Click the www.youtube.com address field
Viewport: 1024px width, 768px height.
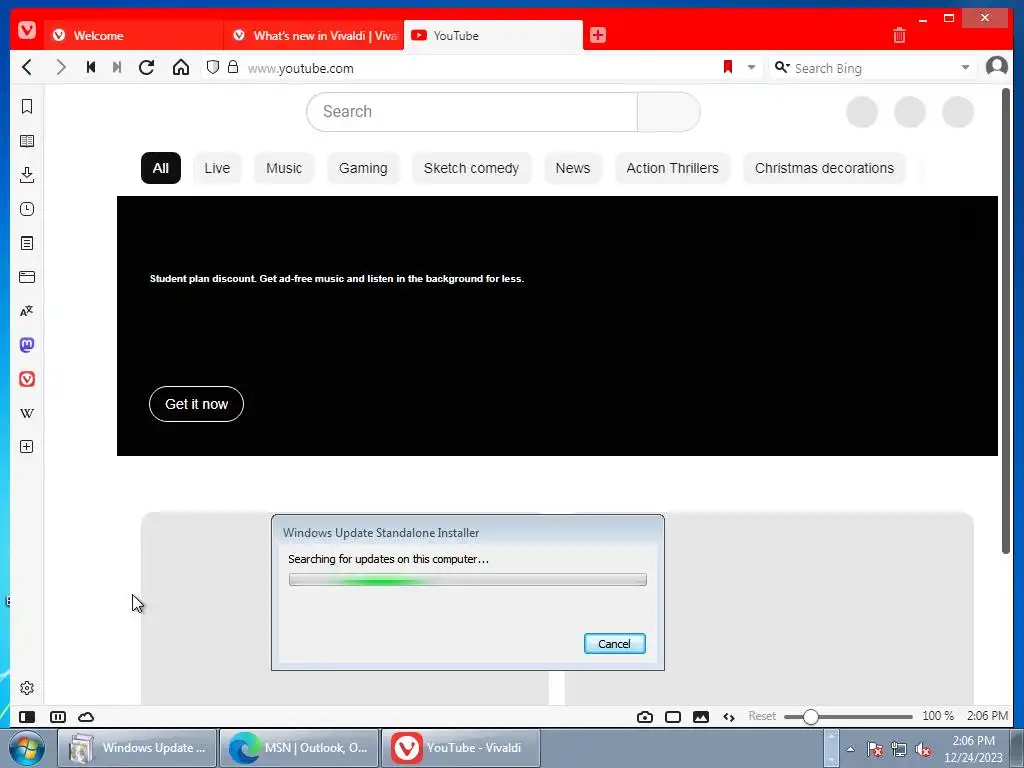tap(480, 68)
